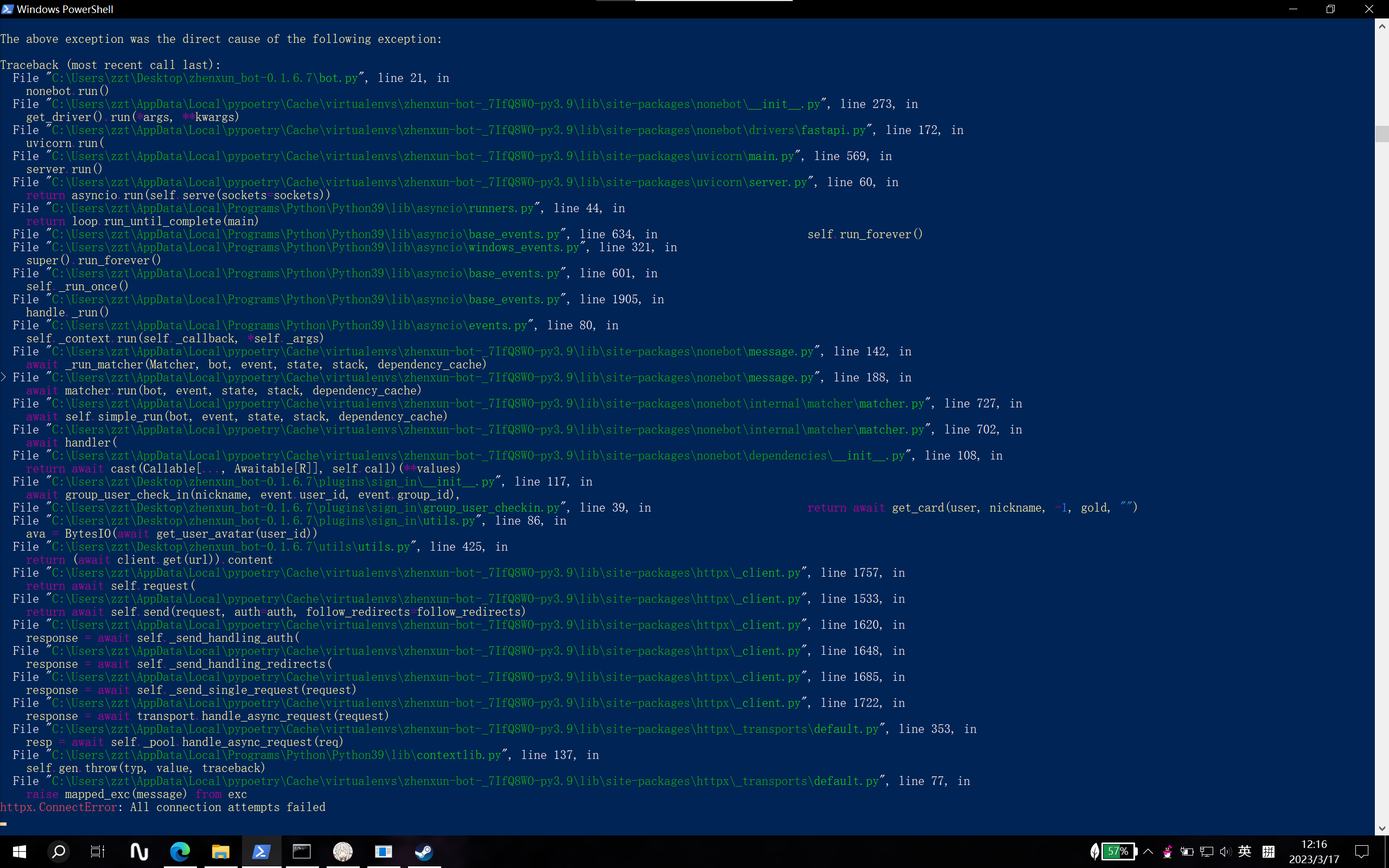Open the notification action center icon
The height and width of the screenshot is (868, 1389).
1362,851
